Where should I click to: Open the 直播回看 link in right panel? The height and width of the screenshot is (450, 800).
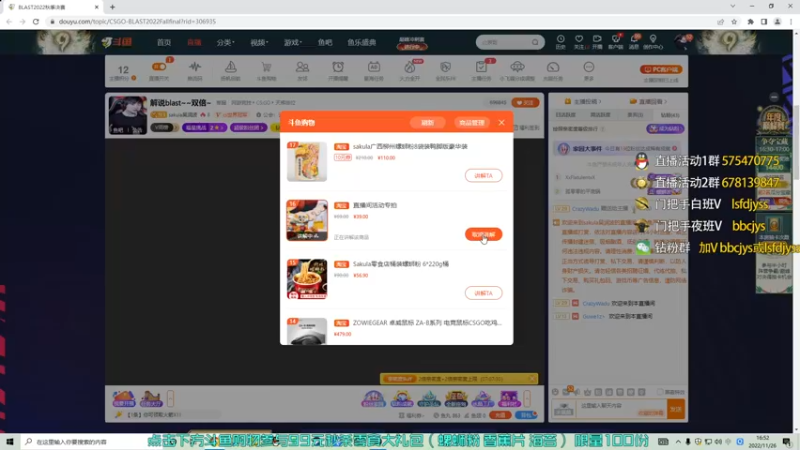coord(648,102)
